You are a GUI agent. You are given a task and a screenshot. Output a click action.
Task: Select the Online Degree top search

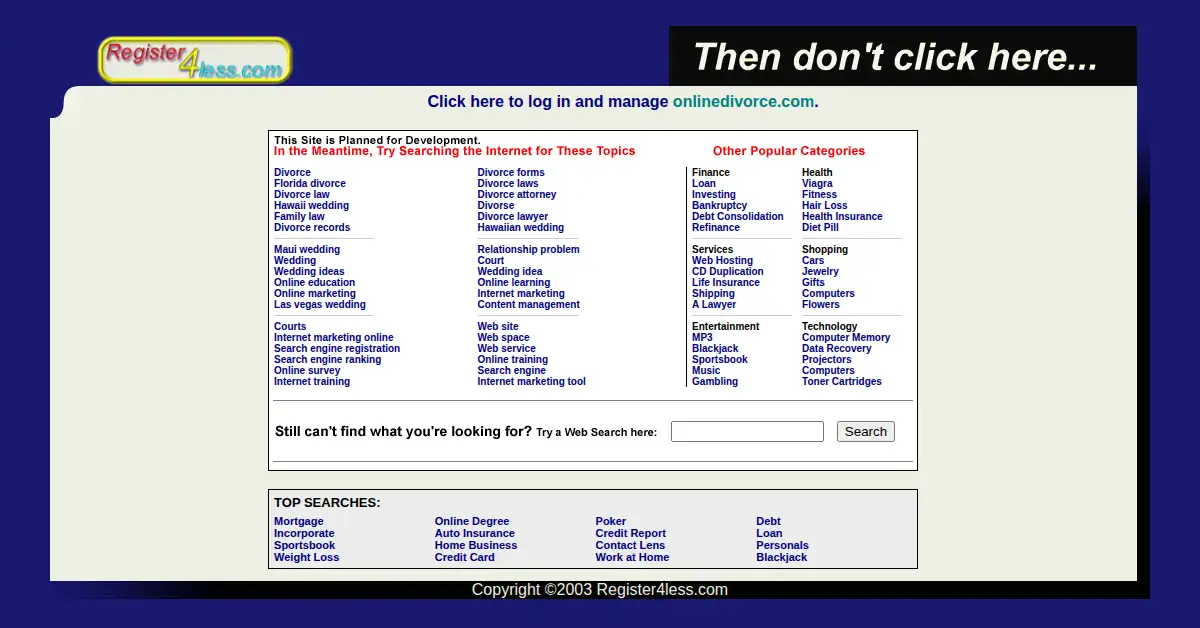(x=472, y=522)
